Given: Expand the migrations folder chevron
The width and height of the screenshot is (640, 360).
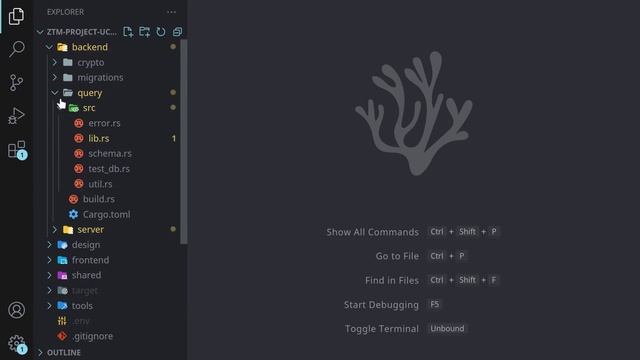Looking at the screenshot, I should click(55, 78).
